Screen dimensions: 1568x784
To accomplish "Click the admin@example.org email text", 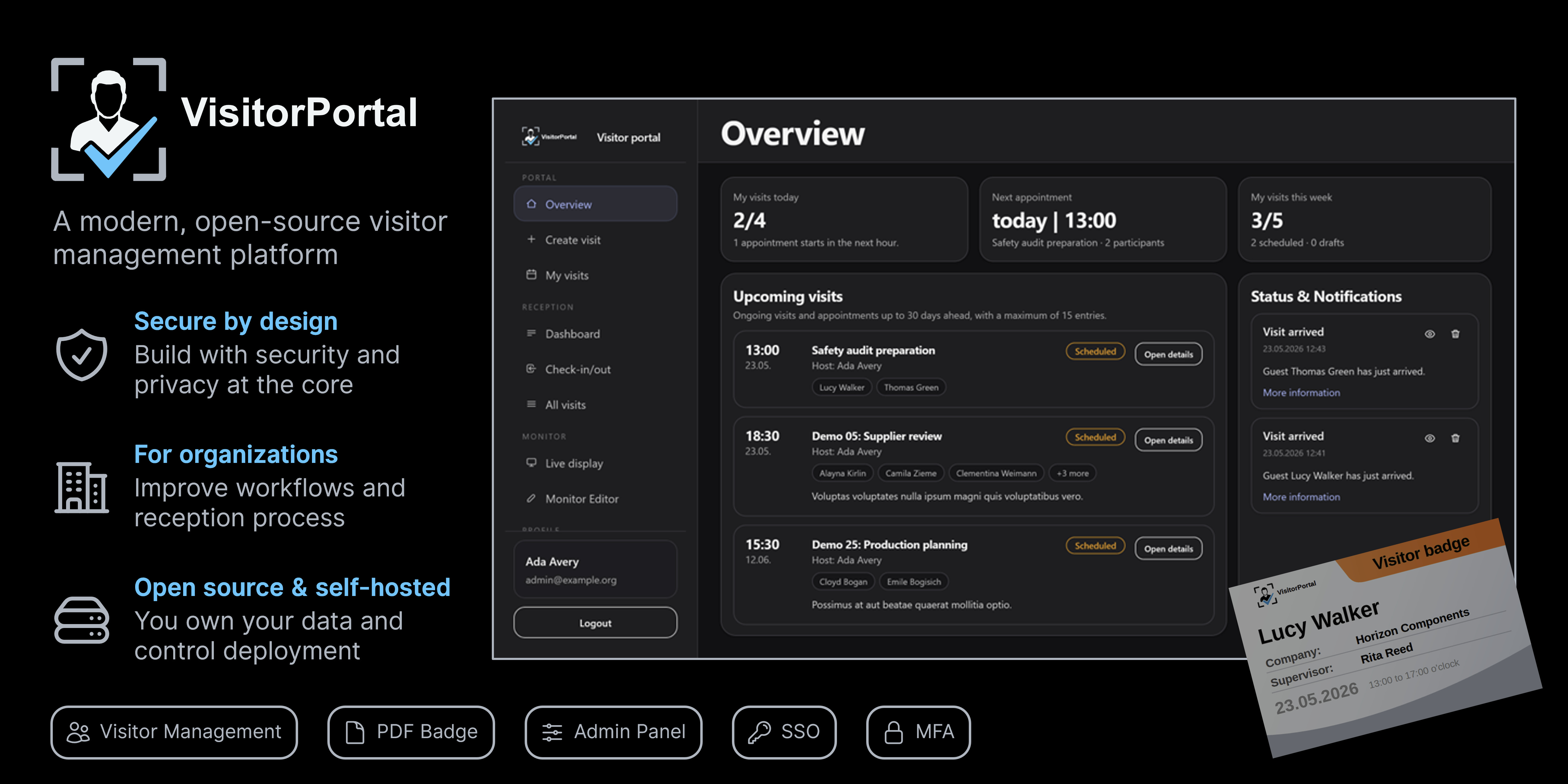I will click(x=571, y=580).
